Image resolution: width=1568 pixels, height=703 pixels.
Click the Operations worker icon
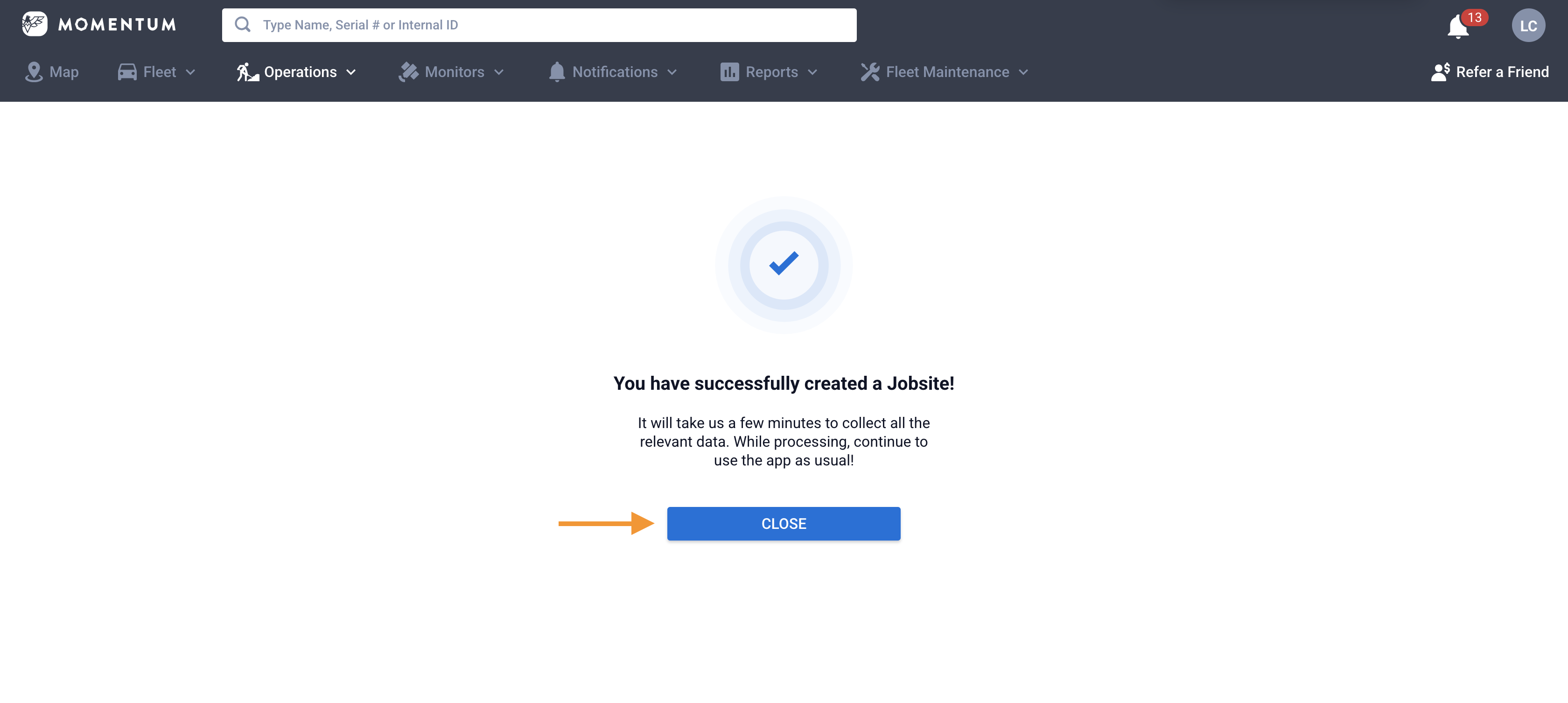[247, 72]
